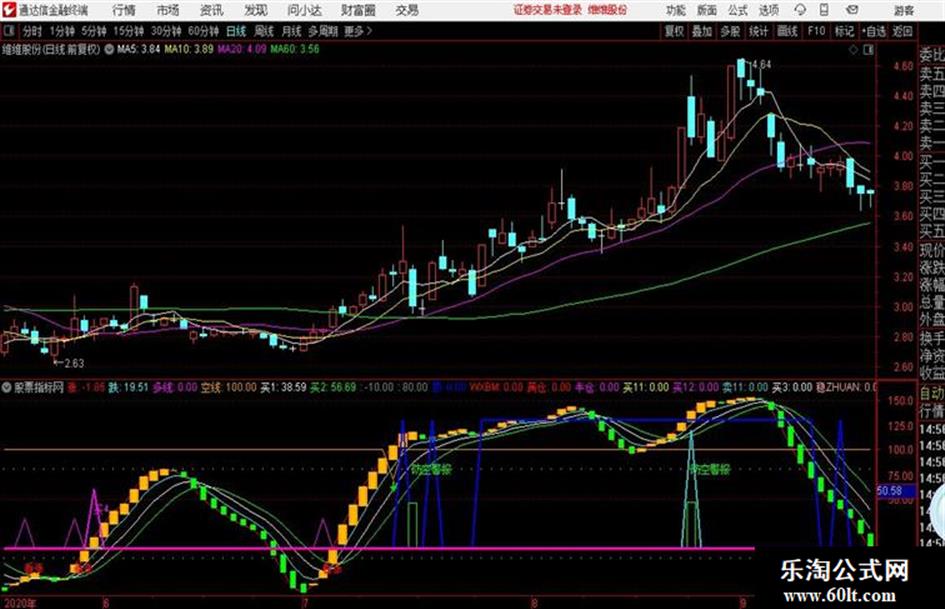Open the 交易 menu
This screenshot has height=609, width=945.
click(x=407, y=10)
